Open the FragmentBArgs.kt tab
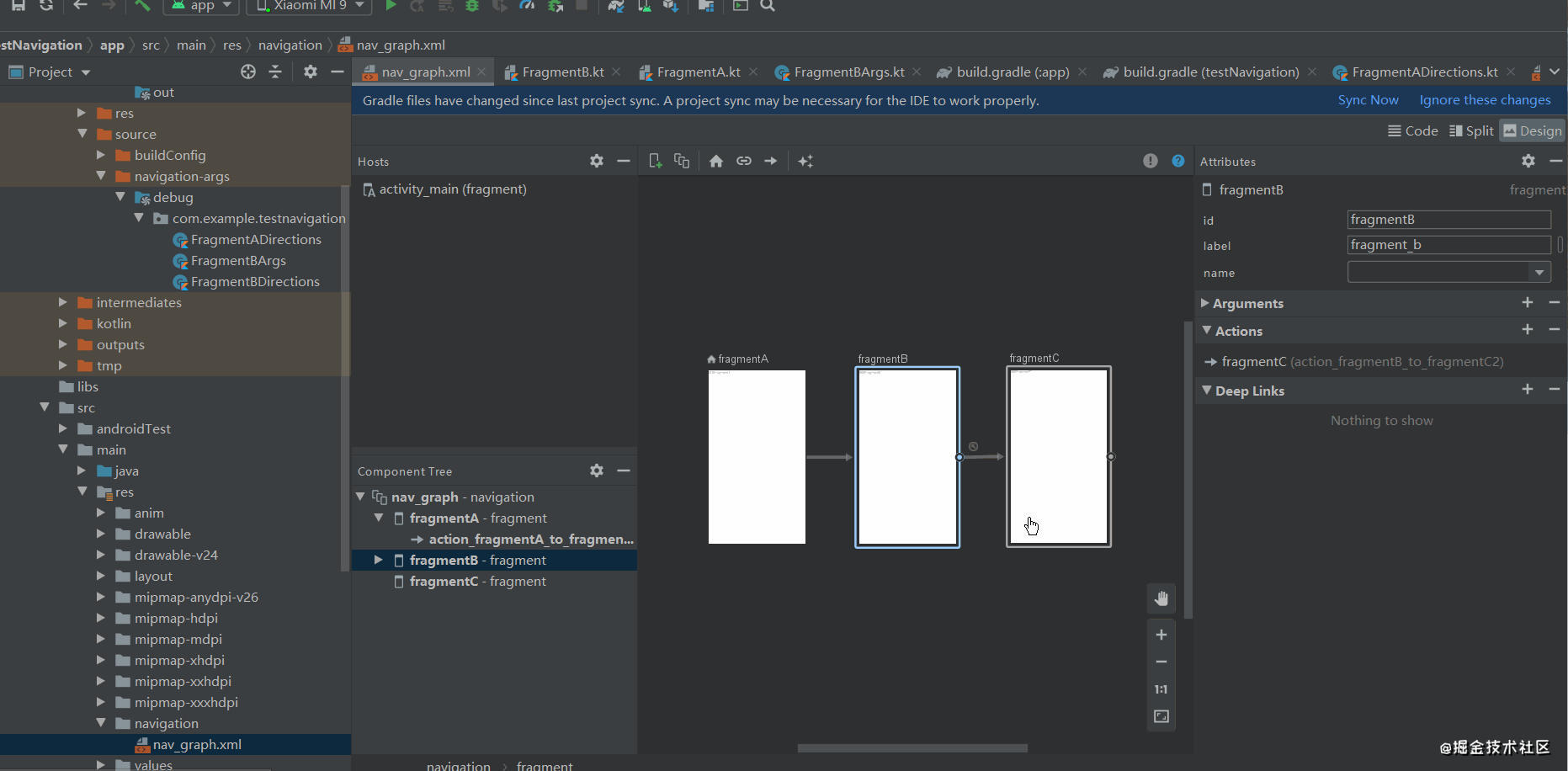The image size is (1568, 771). 840,72
